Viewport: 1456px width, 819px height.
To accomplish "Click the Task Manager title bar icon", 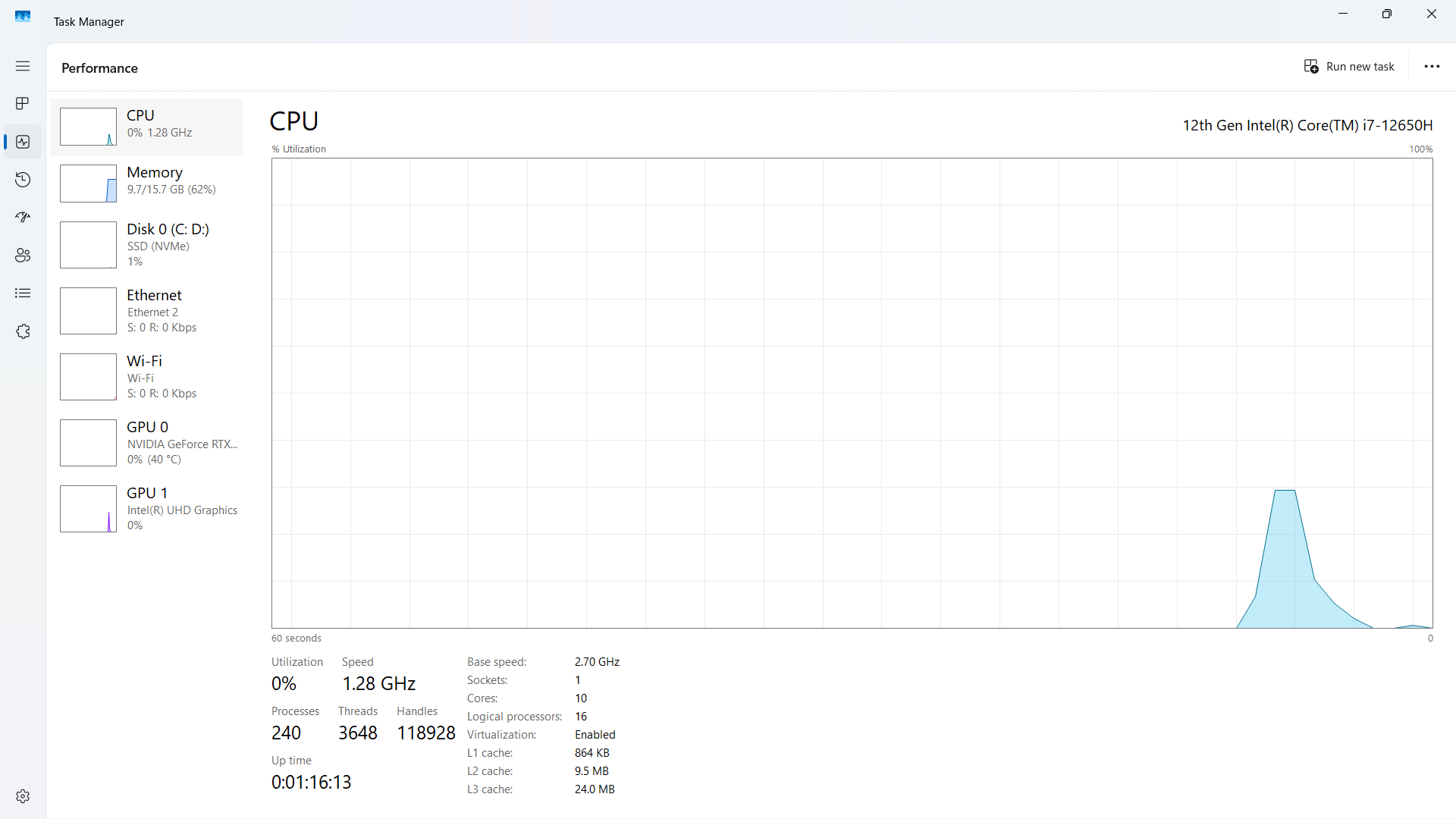I will [23, 16].
